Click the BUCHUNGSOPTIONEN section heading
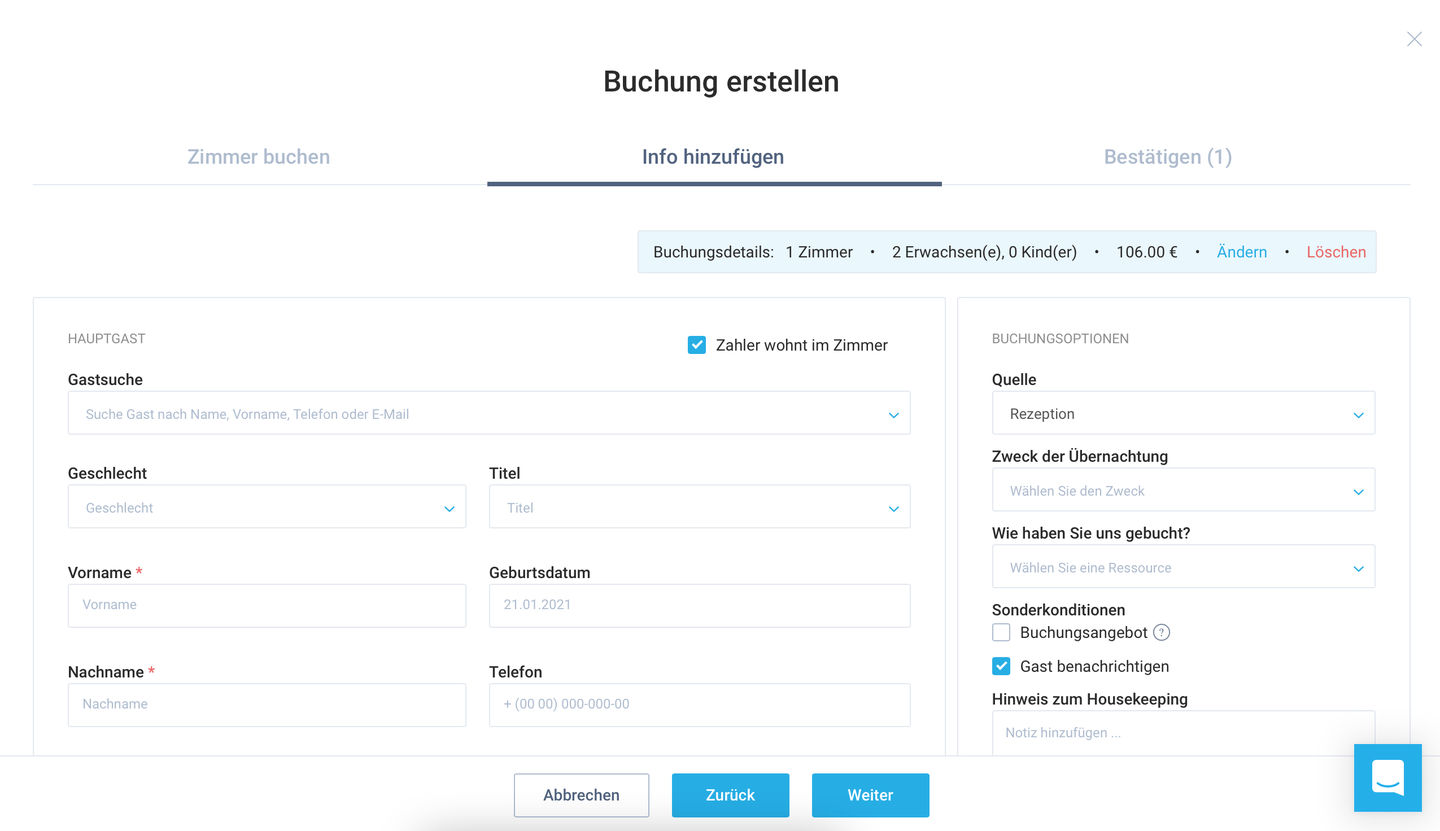1440x831 pixels. click(x=1060, y=339)
